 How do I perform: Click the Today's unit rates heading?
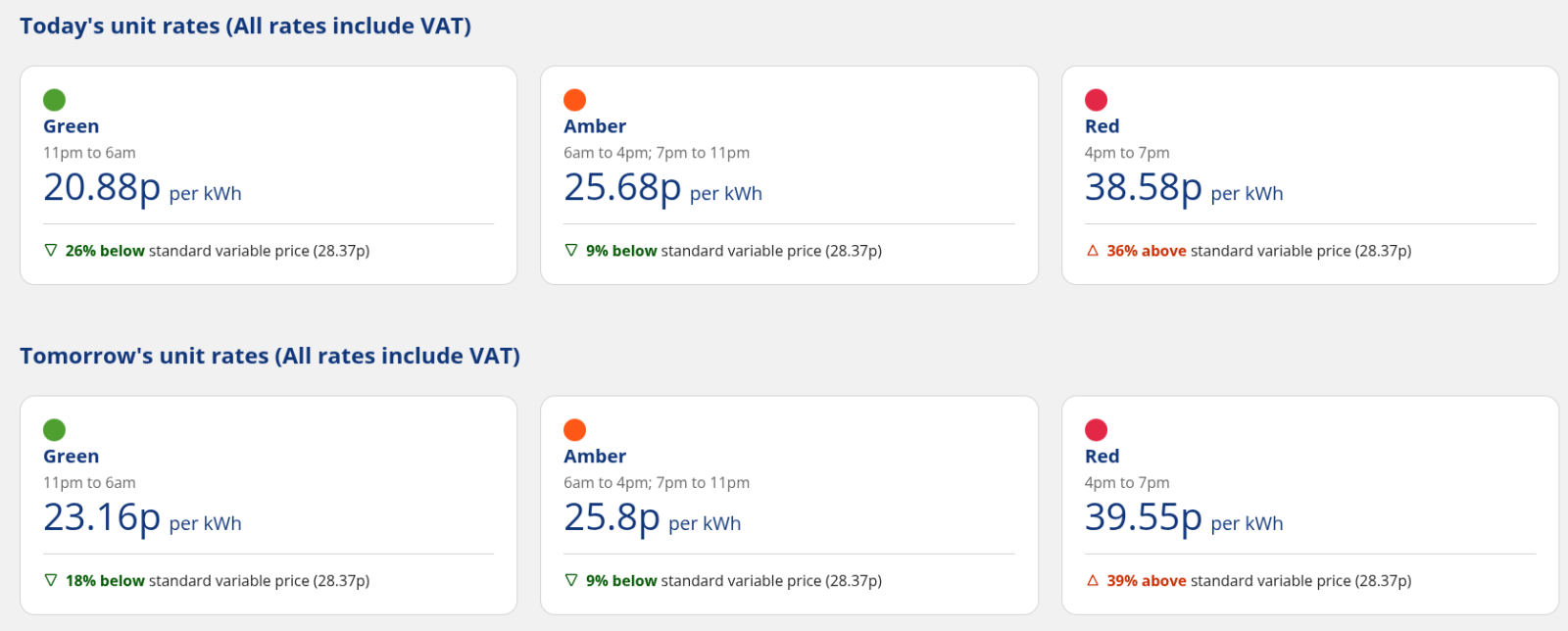(x=245, y=26)
